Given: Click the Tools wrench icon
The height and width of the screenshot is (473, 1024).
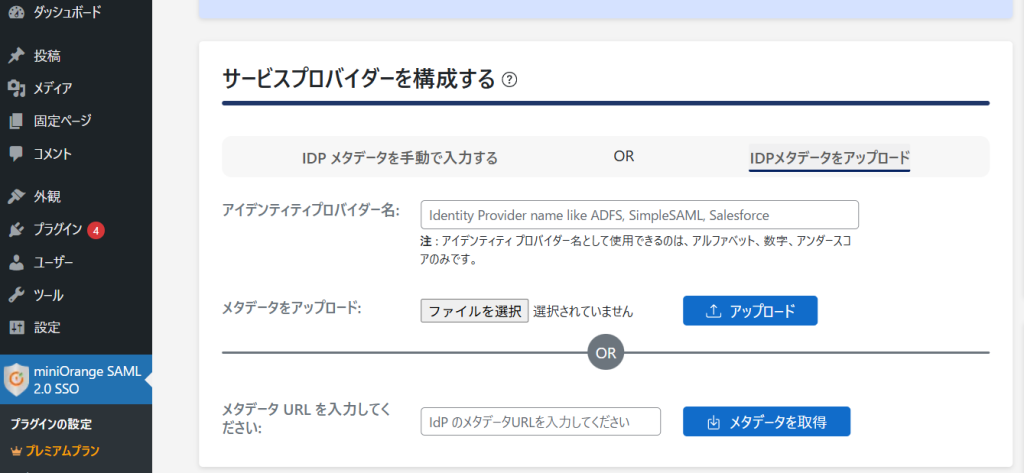Looking at the screenshot, I should tap(16, 295).
